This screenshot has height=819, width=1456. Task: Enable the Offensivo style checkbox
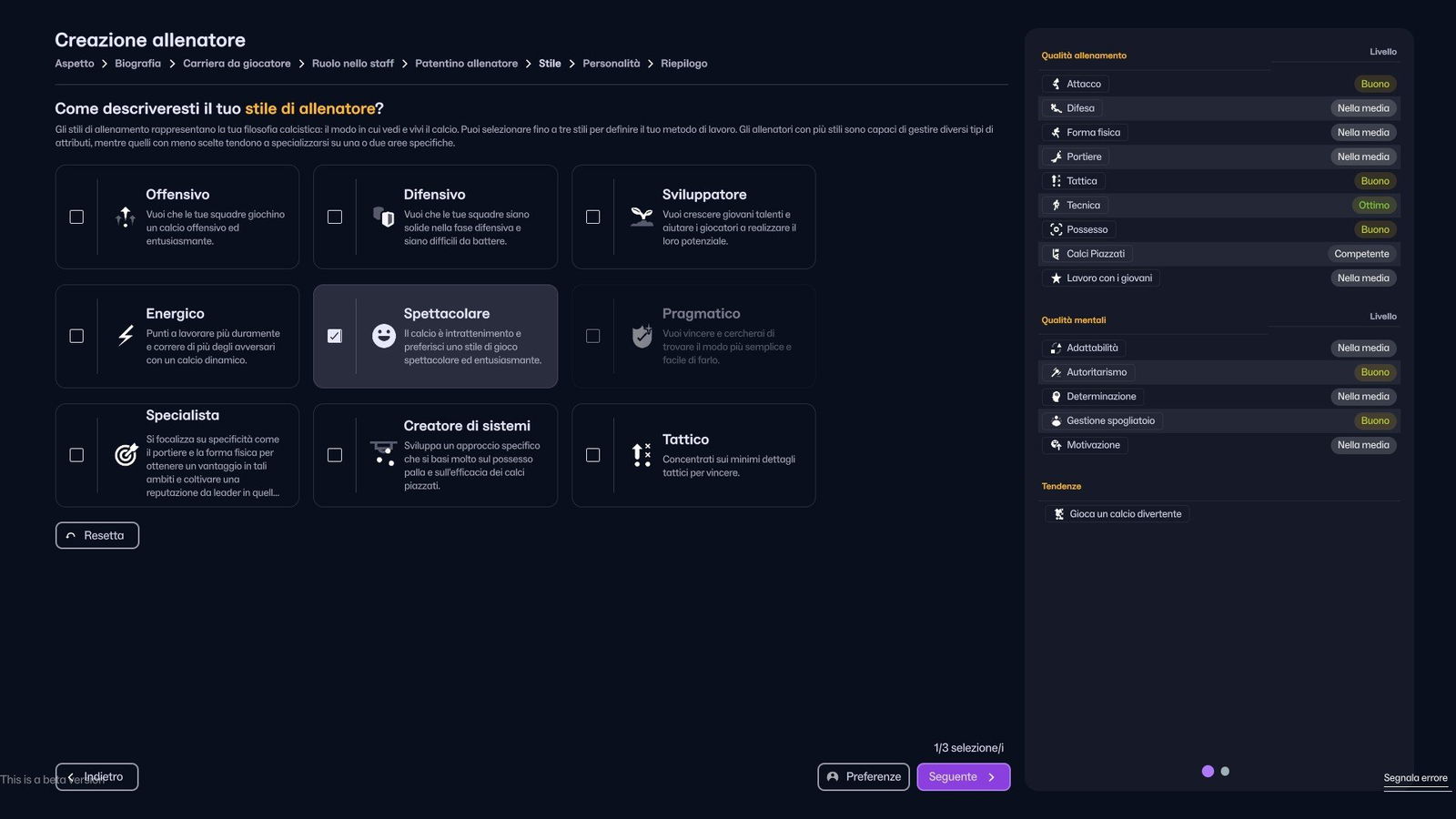point(76,217)
